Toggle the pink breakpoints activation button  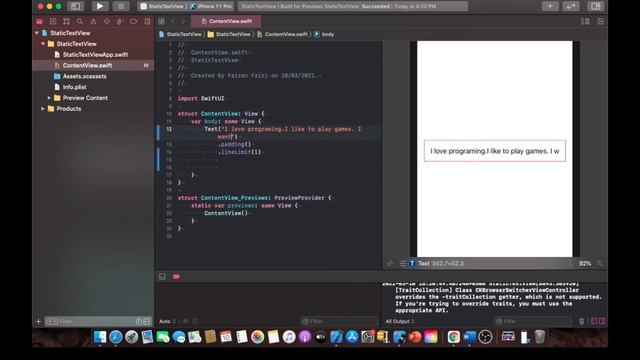[x=176, y=277]
